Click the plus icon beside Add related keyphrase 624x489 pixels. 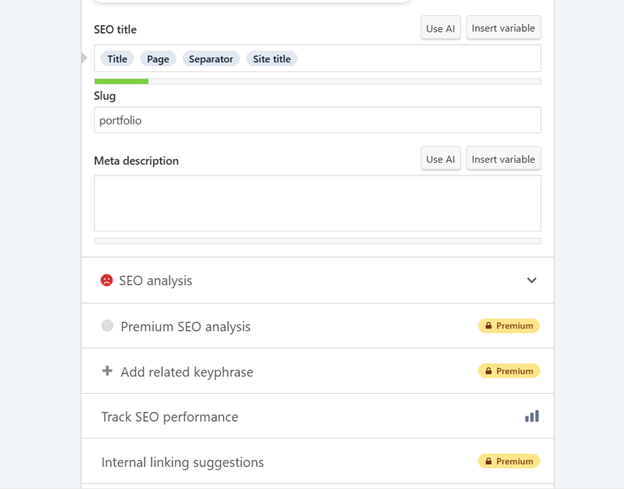tap(107, 371)
